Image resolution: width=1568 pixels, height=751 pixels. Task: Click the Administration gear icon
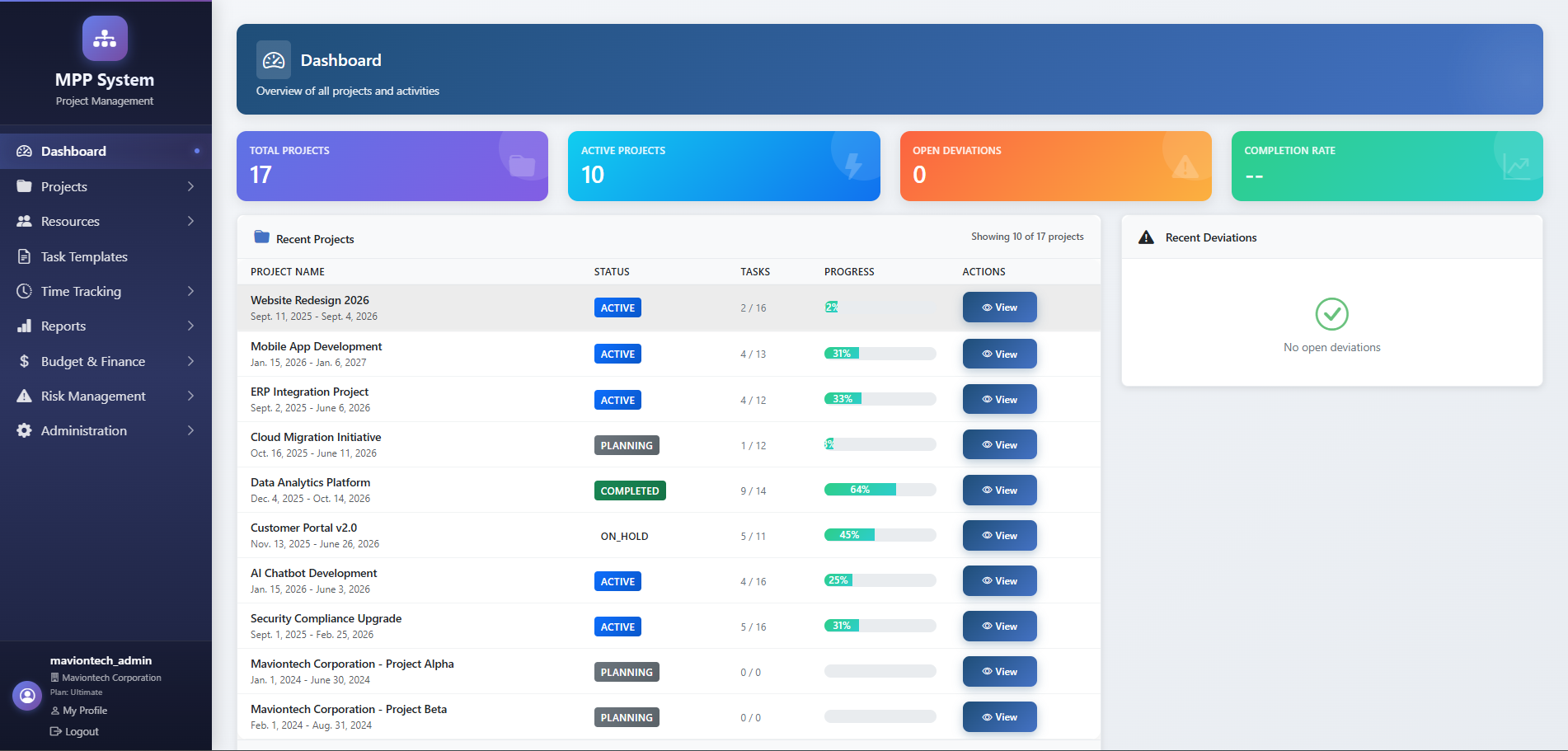click(24, 430)
